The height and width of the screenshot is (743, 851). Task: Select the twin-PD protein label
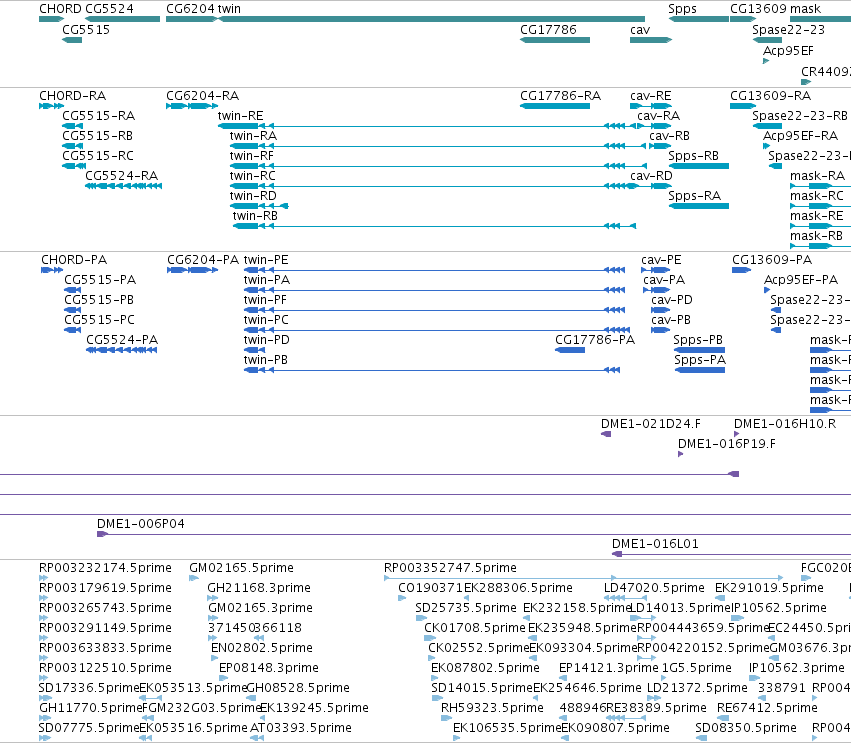[x=266, y=340]
